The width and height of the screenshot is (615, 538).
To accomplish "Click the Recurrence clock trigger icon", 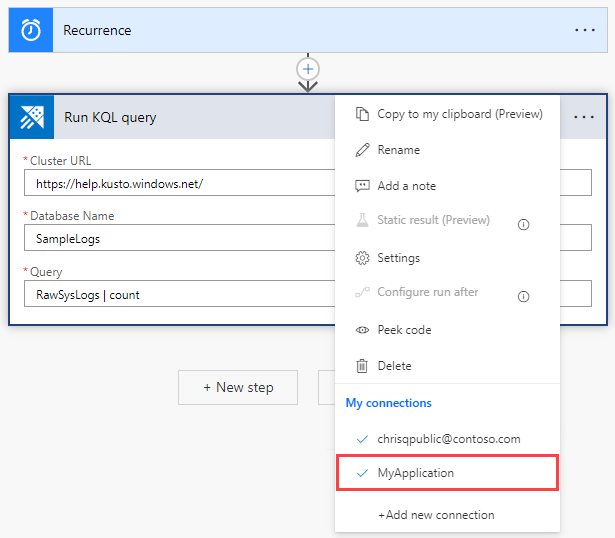I will point(31,30).
